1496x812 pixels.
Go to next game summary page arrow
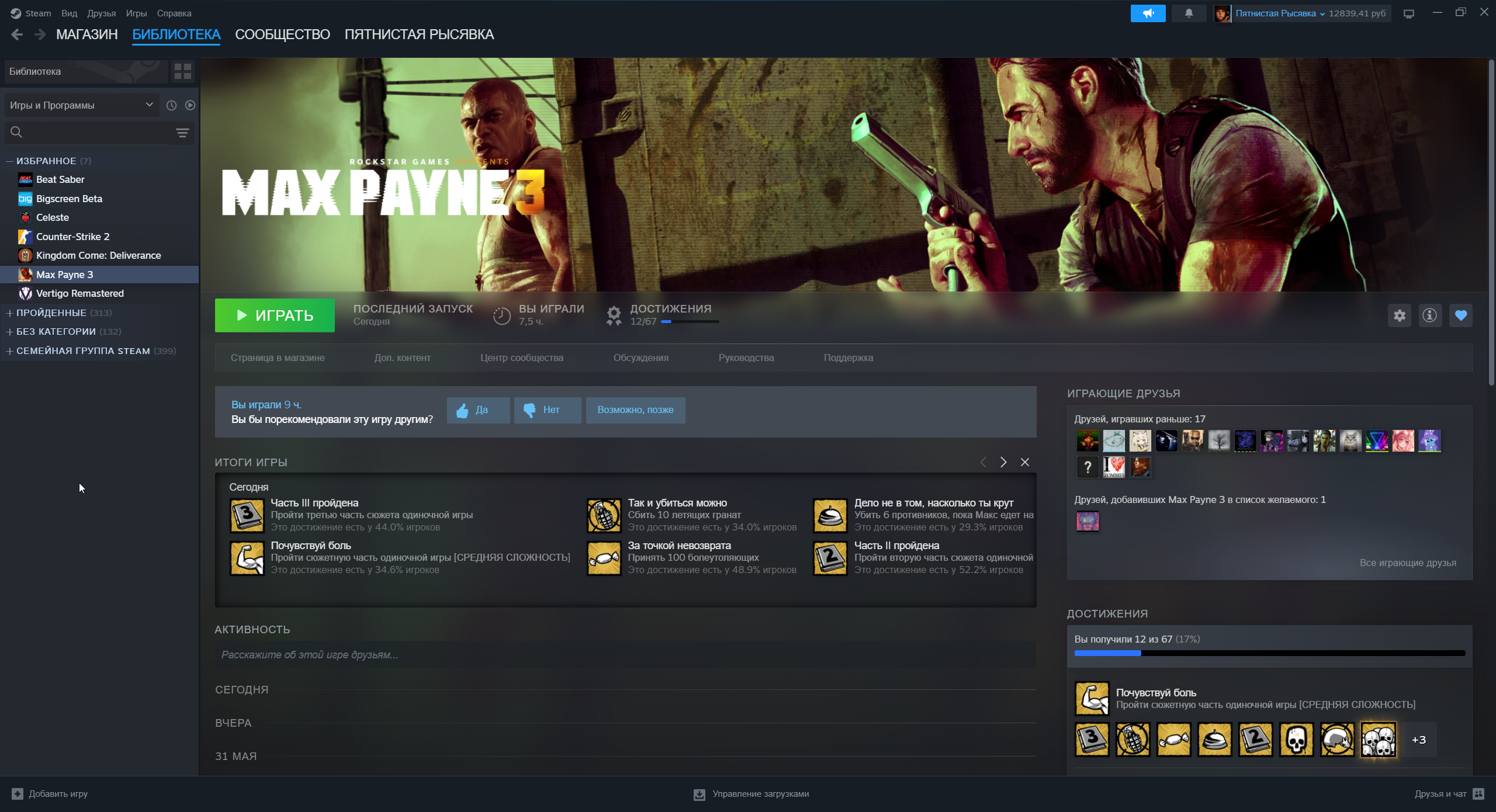(1003, 462)
